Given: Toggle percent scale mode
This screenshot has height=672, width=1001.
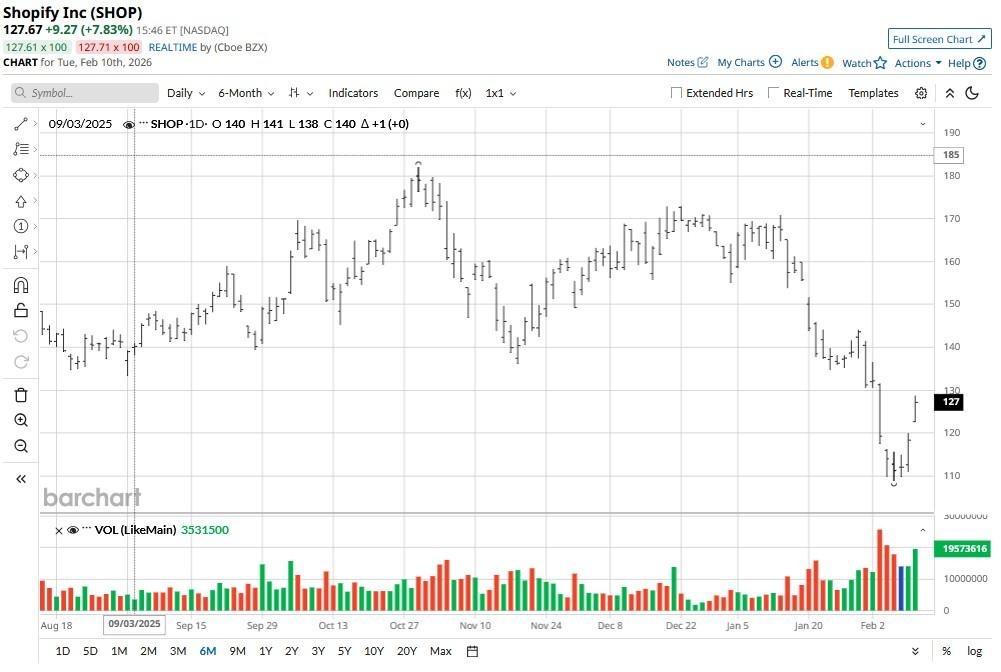Looking at the screenshot, I should pos(946,652).
